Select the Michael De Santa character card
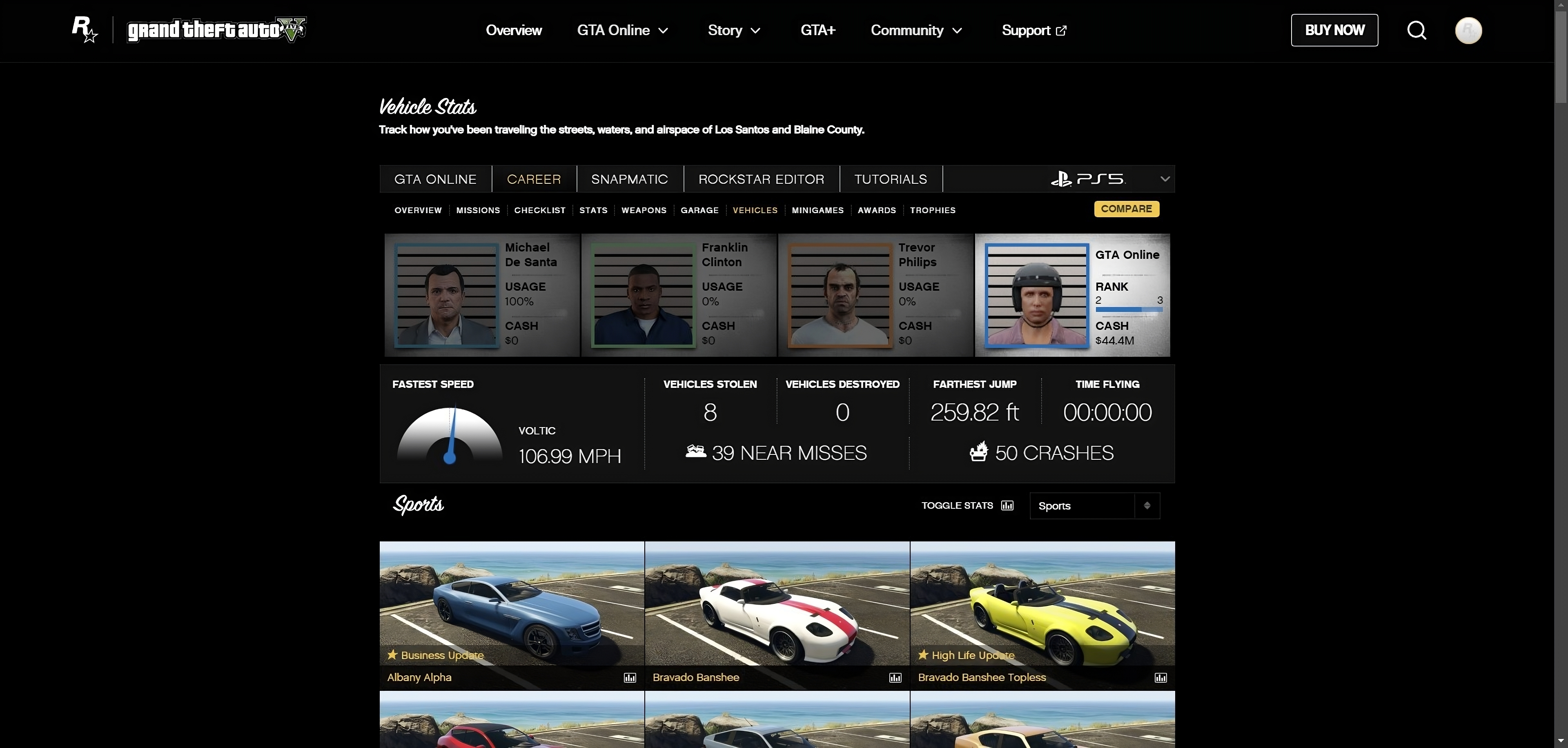 482,295
